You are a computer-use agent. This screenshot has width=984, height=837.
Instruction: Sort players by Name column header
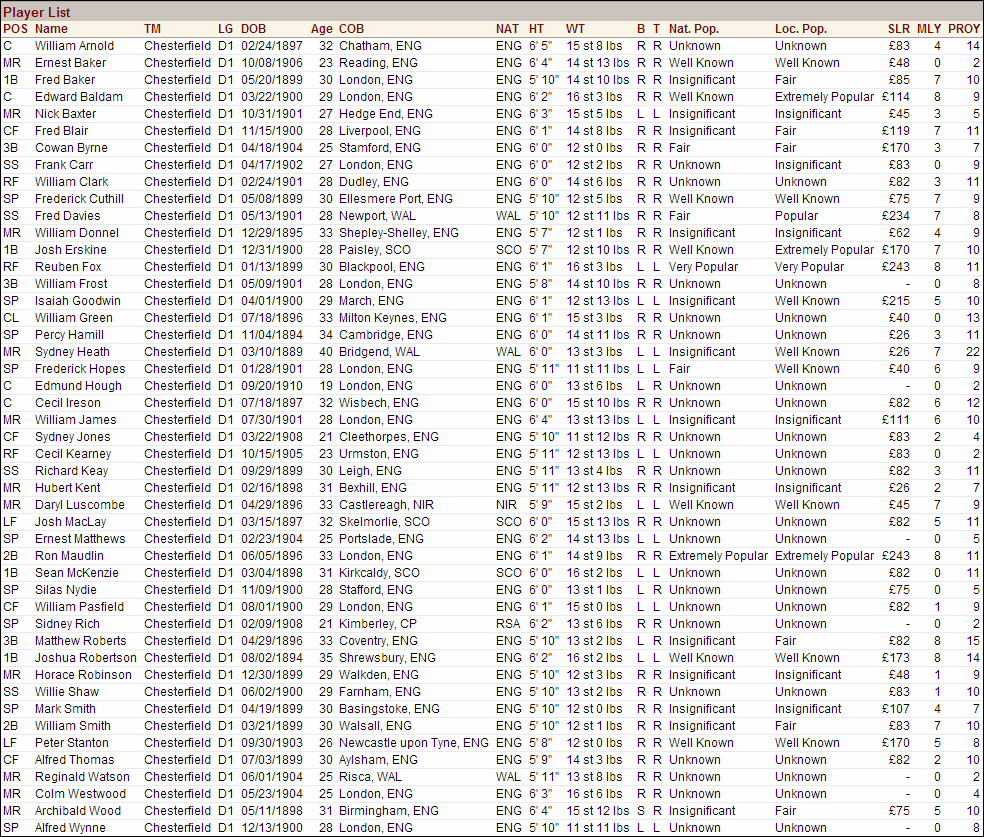pyautogui.click(x=51, y=29)
